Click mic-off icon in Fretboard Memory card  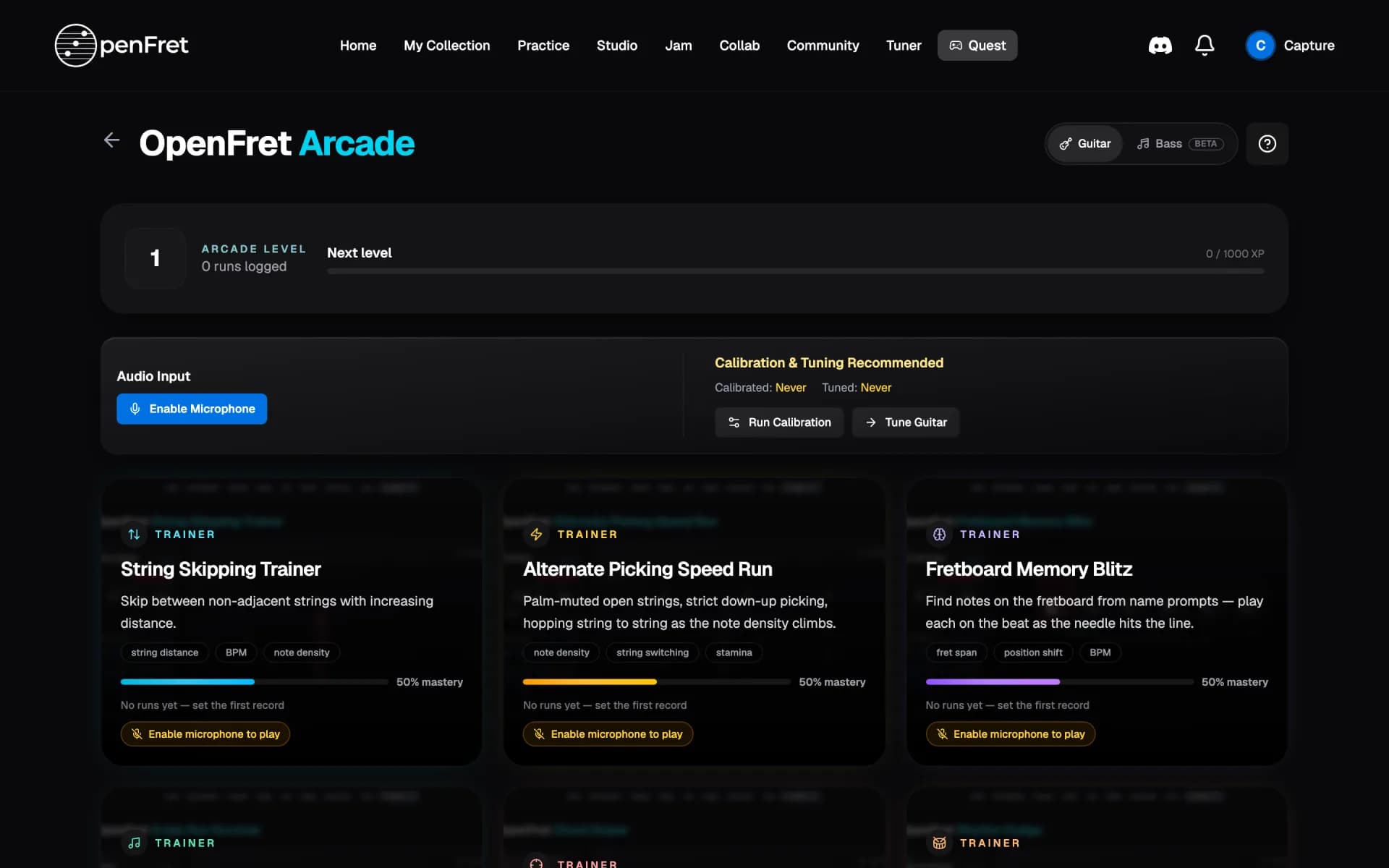[942, 734]
